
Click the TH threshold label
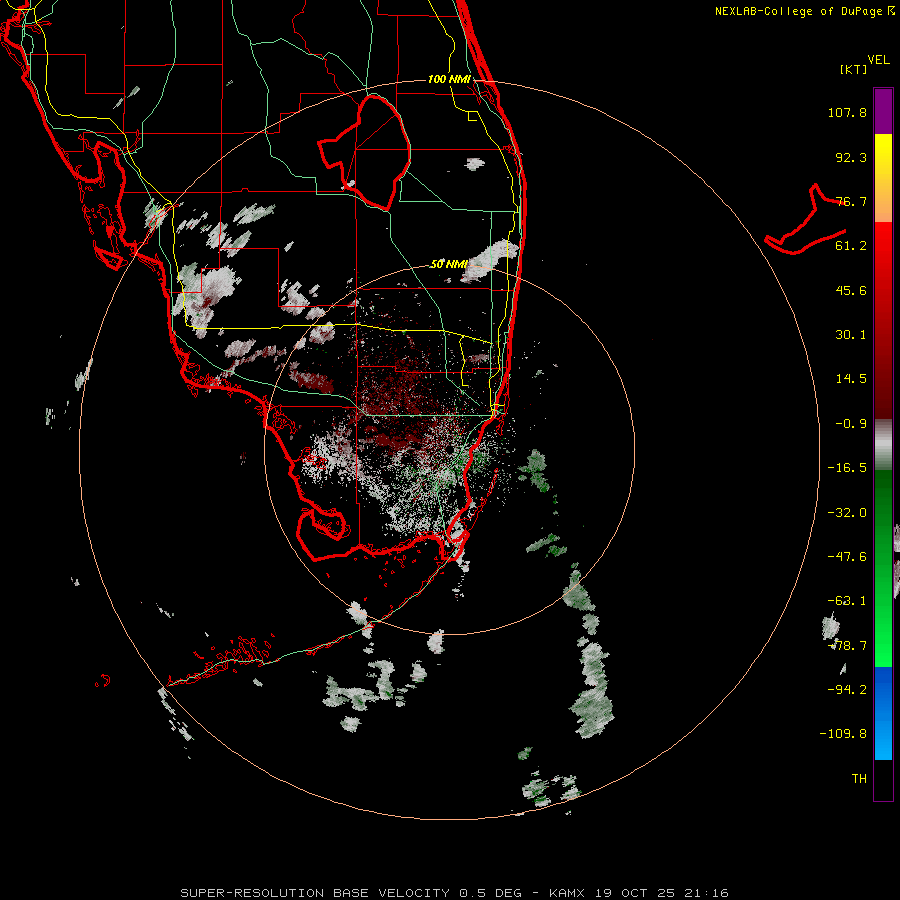(x=859, y=779)
